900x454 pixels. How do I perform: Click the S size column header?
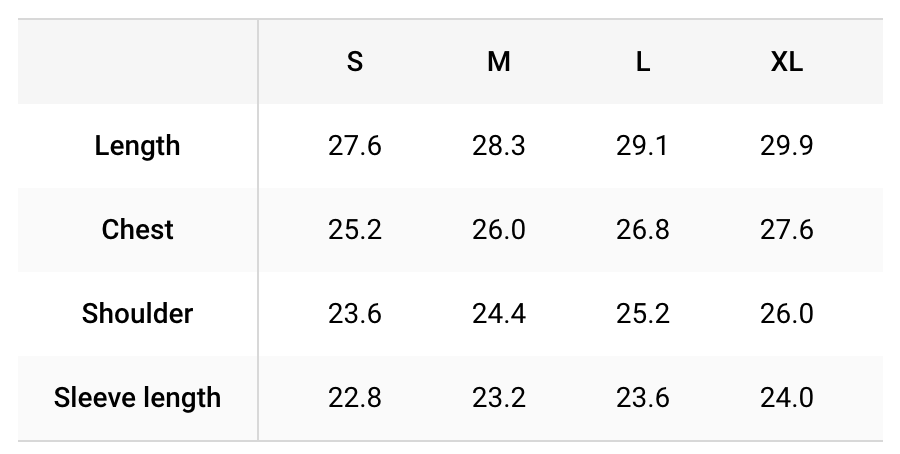tap(355, 61)
